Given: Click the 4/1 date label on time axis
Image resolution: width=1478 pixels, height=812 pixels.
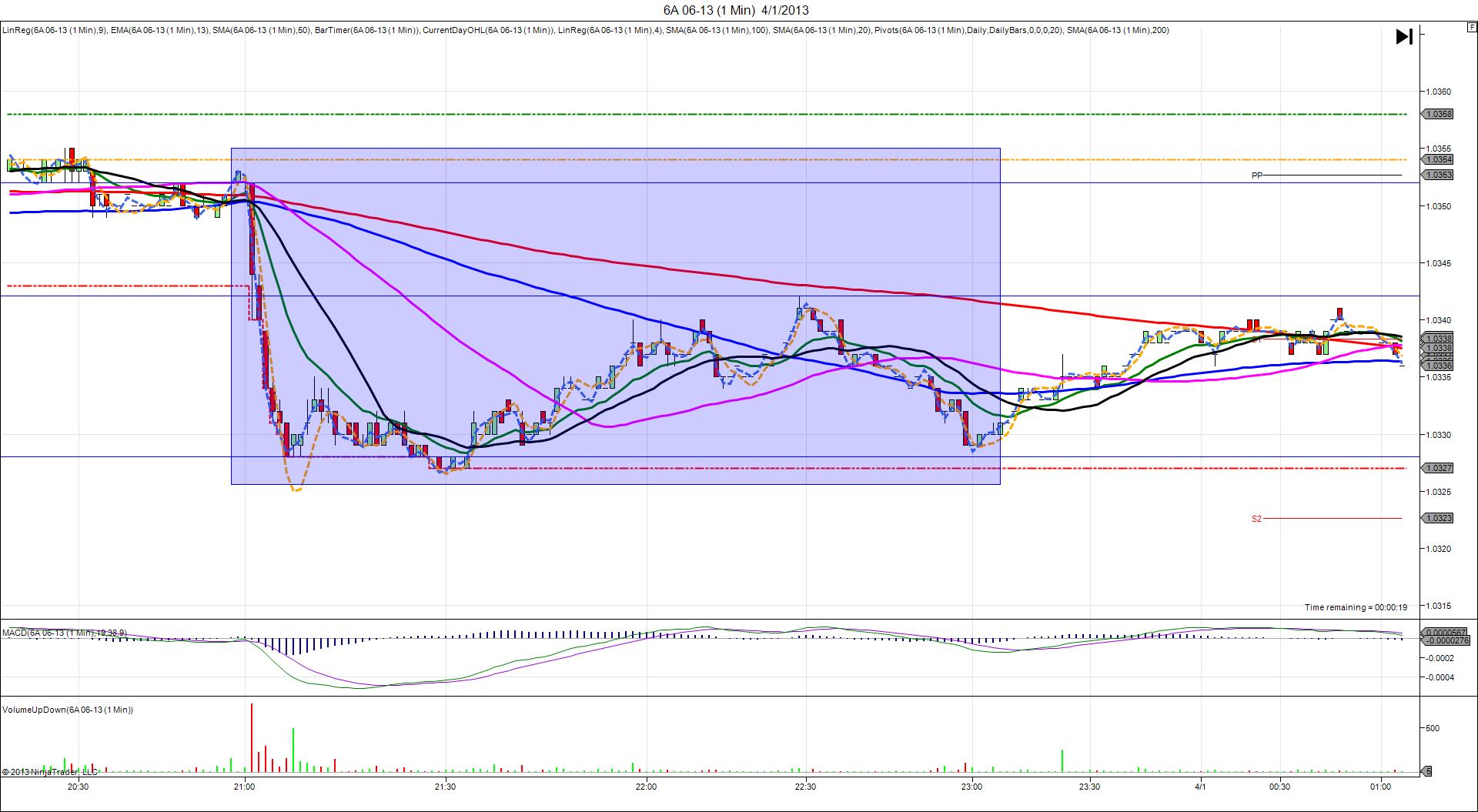Looking at the screenshot, I should [1200, 787].
